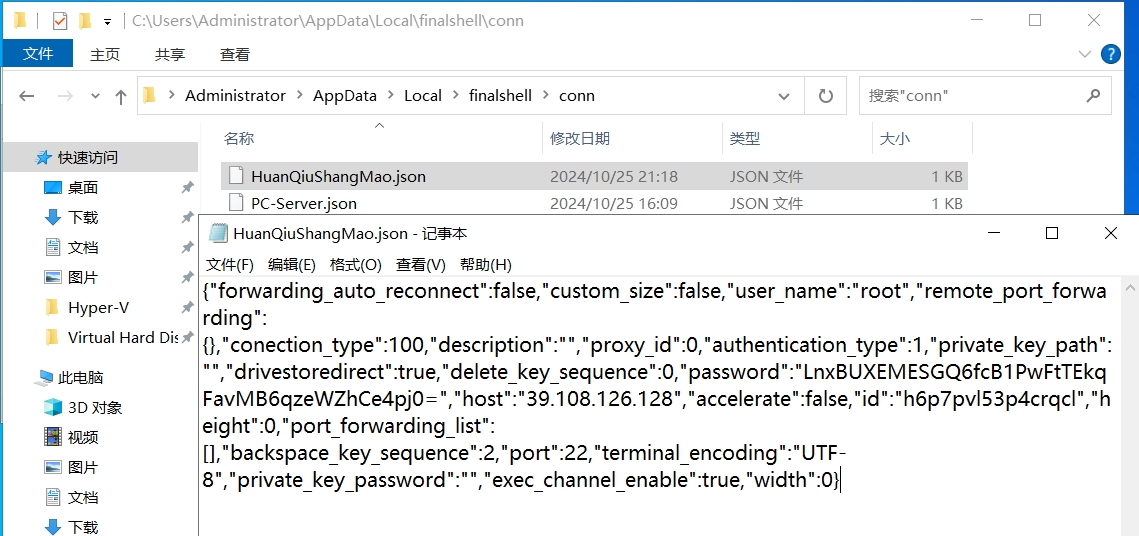
Task: Open the Hyper-V folder in sidebar
Action: (x=99, y=308)
